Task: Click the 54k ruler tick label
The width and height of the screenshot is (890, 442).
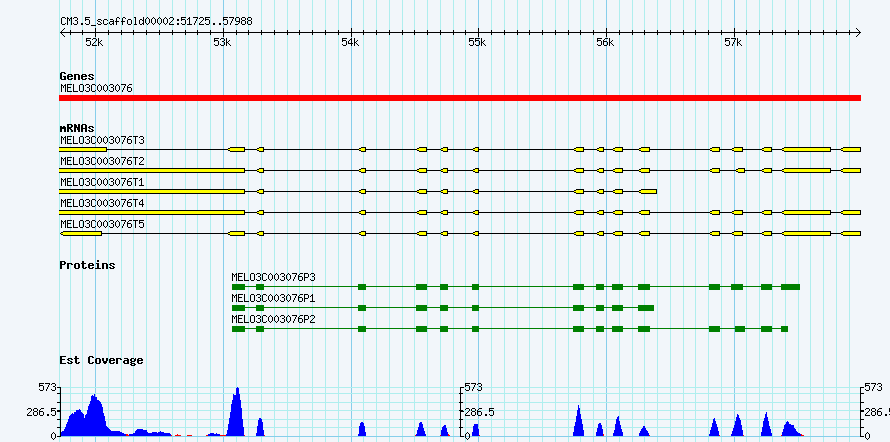Action: coord(350,43)
